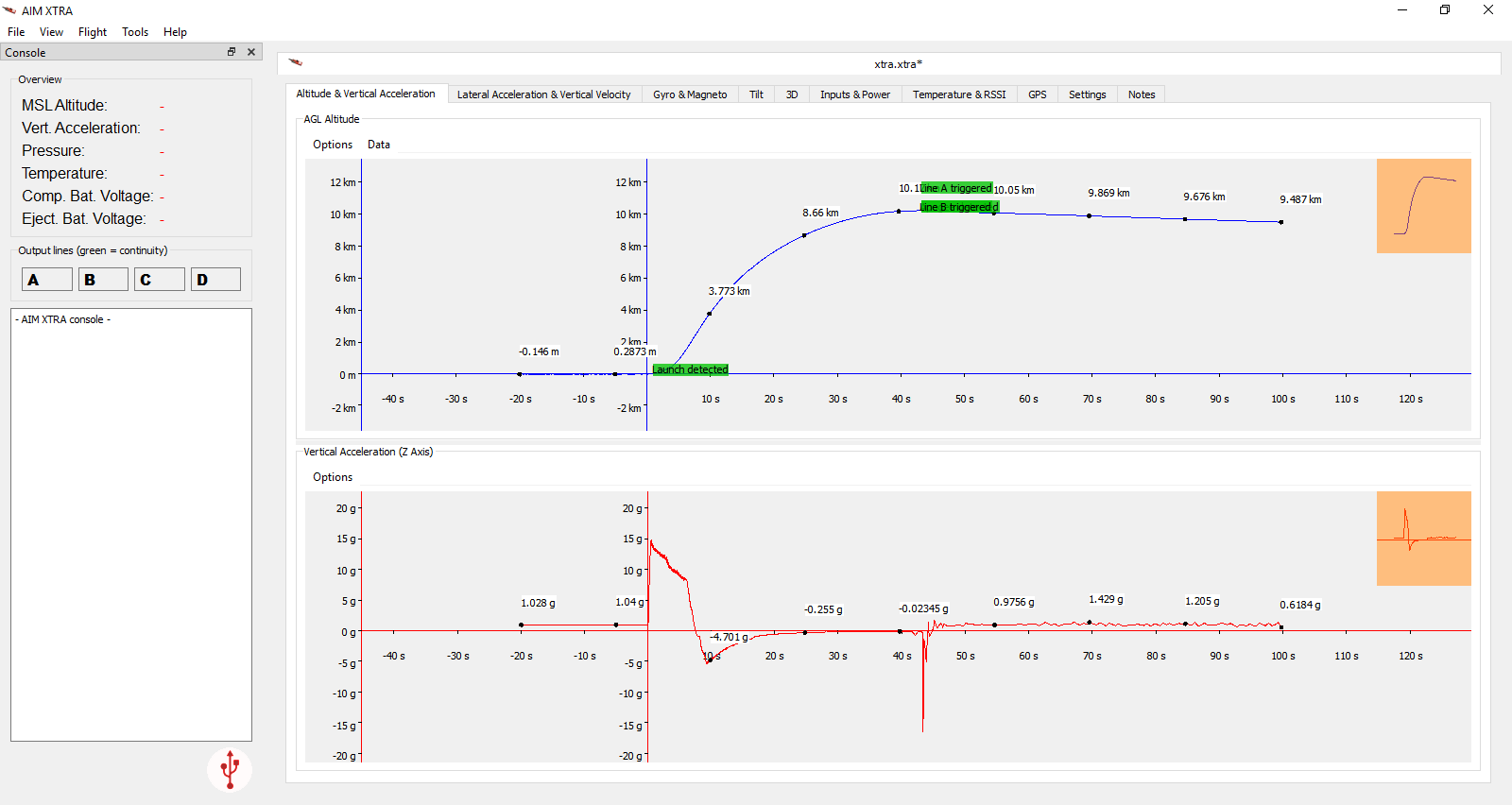1512x805 pixels.
Task: Open the Help menu
Action: pyautogui.click(x=175, y=31)
